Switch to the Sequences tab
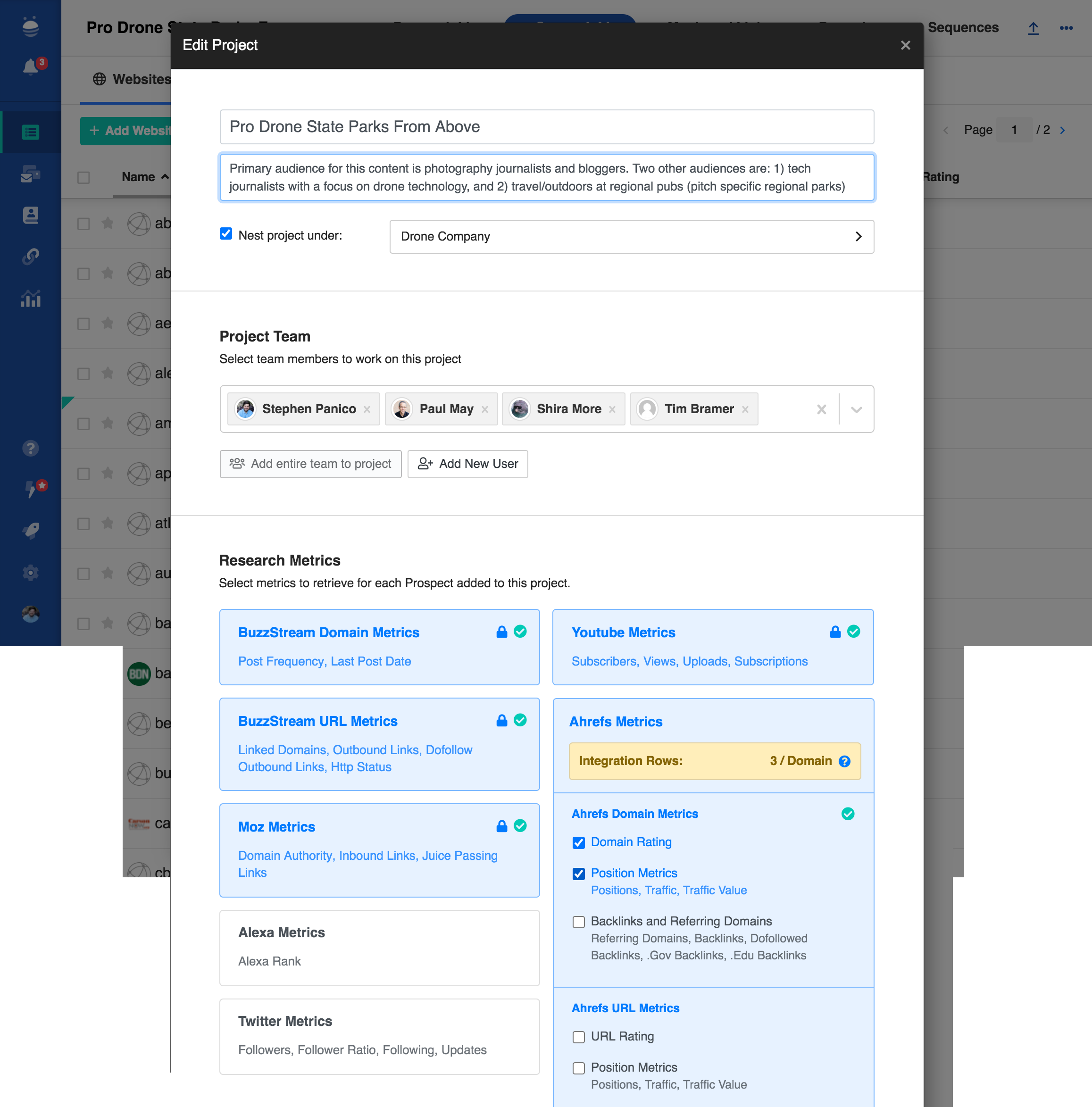The image size is (1092, 1107). point(963,27)
